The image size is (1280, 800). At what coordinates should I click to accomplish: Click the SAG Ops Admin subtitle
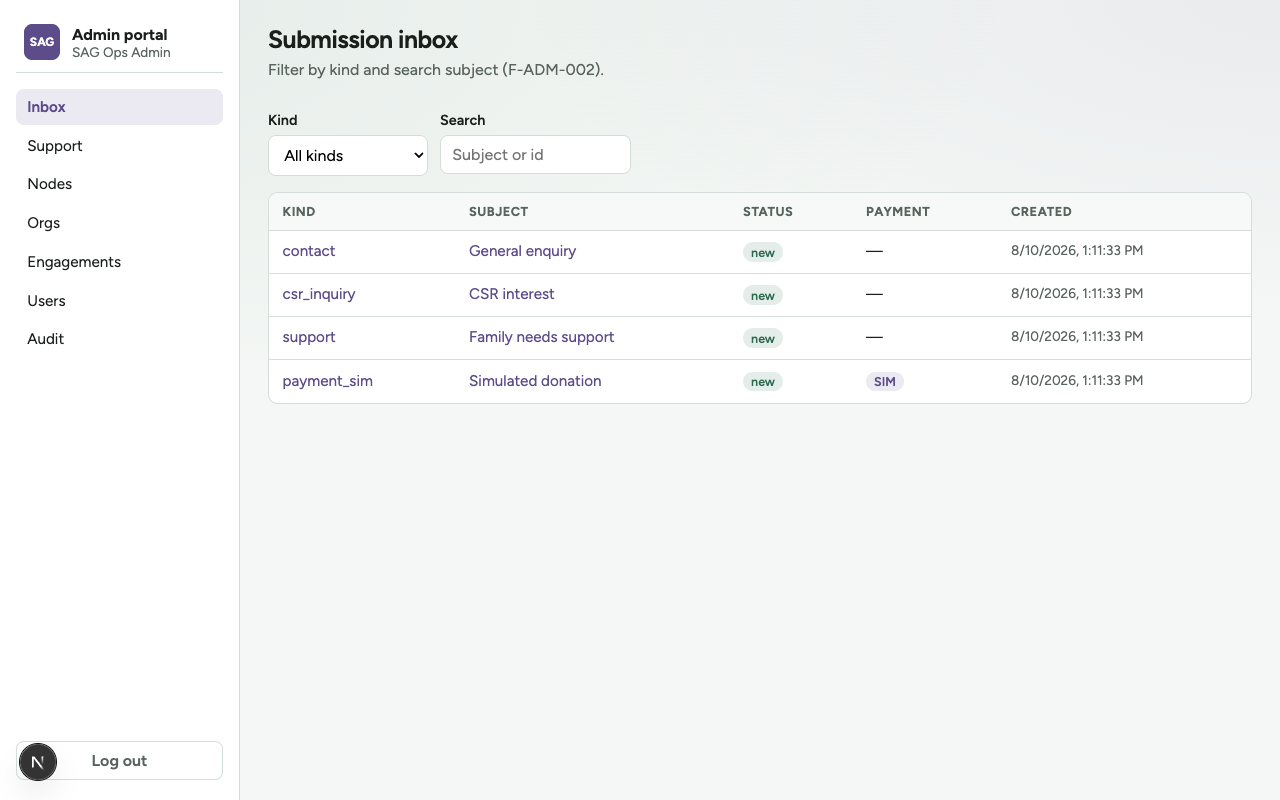click(x=121, y=53)
